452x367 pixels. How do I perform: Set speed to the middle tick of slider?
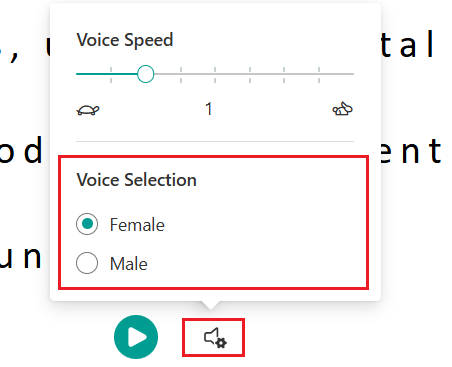215,74
